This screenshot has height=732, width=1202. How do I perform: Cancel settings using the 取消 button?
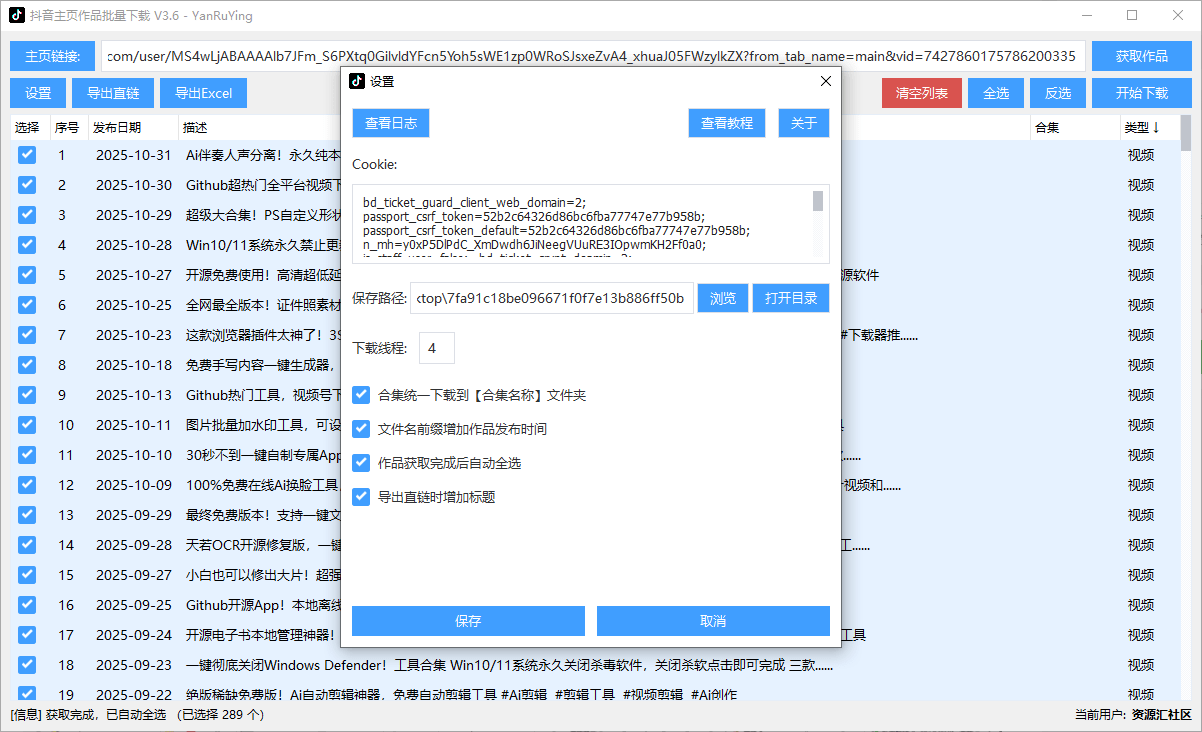pyautogui.click(x=712, y=620)
